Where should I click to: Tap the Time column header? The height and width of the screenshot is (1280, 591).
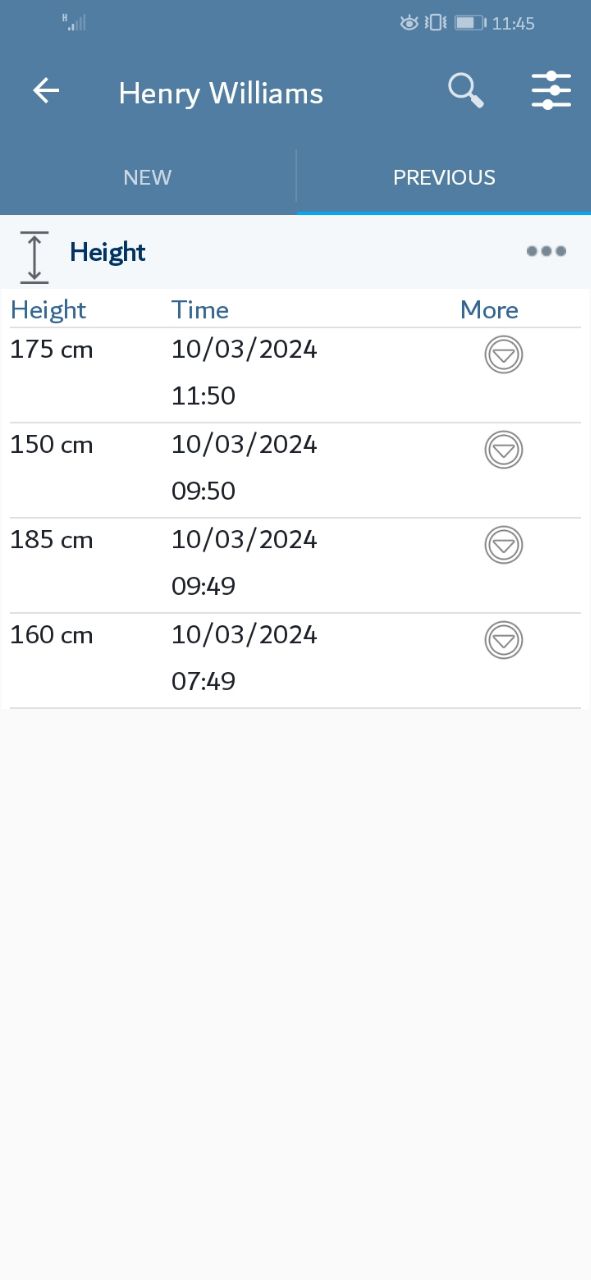[x=200, y=310]
